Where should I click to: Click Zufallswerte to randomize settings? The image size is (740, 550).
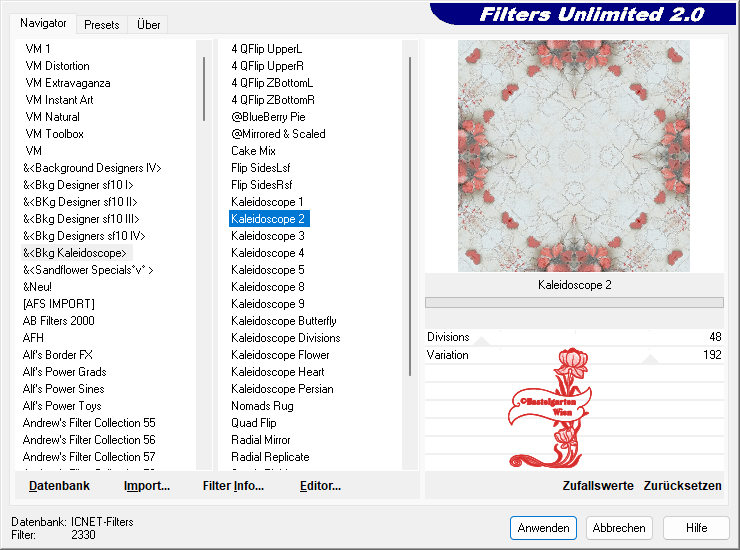click(598, 486)
